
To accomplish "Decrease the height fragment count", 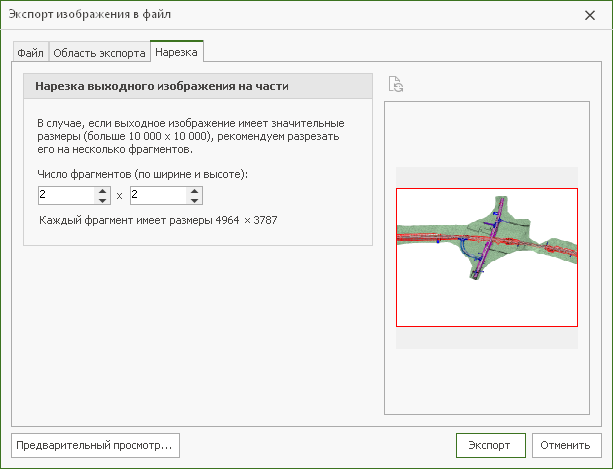I will click(x=194, y=200).
